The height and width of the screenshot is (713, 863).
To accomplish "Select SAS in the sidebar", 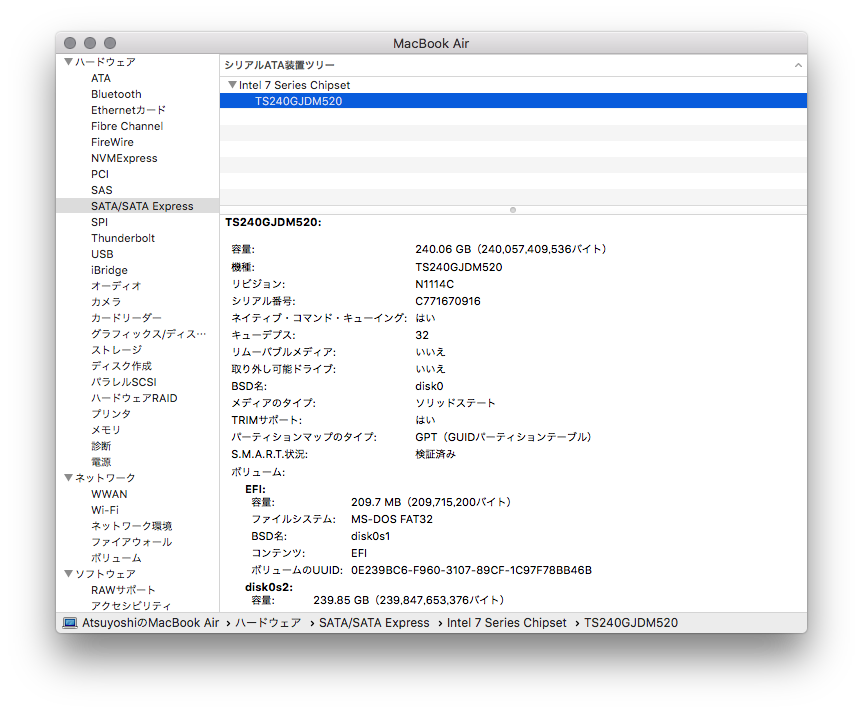I will [x=102, y=190].
